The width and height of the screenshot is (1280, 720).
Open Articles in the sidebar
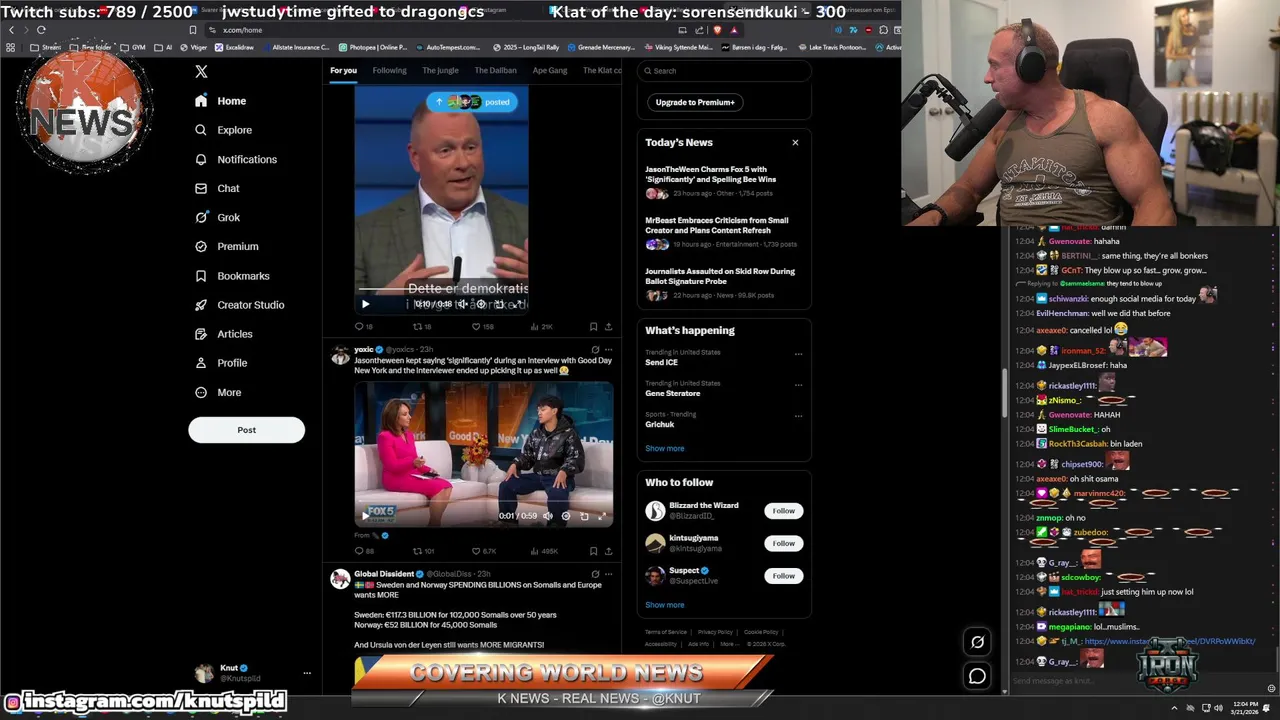[x=223, y=334]
